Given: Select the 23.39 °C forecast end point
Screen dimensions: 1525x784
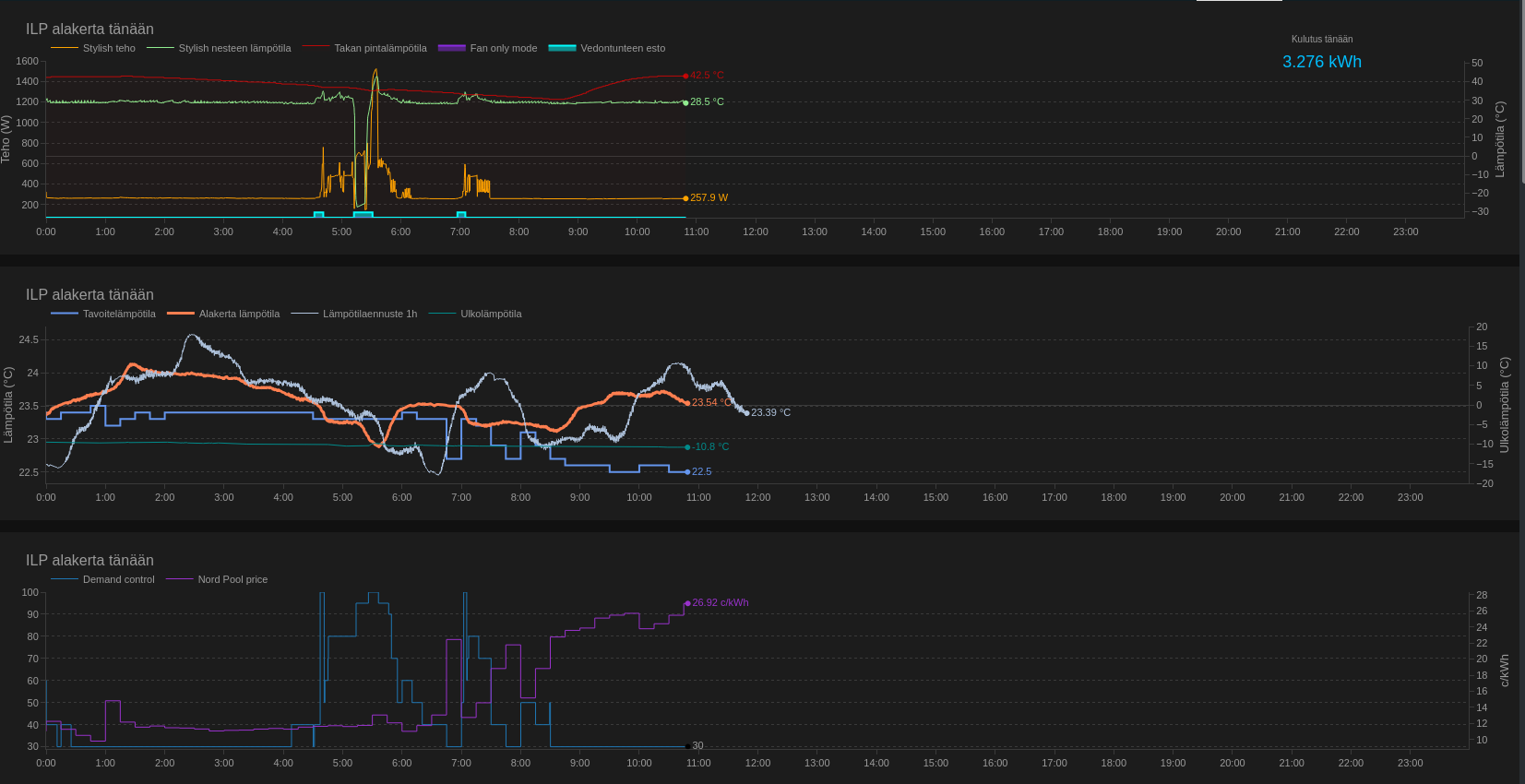Looking at the screenshot, I should pyautogui.click(x=746, y=413).
